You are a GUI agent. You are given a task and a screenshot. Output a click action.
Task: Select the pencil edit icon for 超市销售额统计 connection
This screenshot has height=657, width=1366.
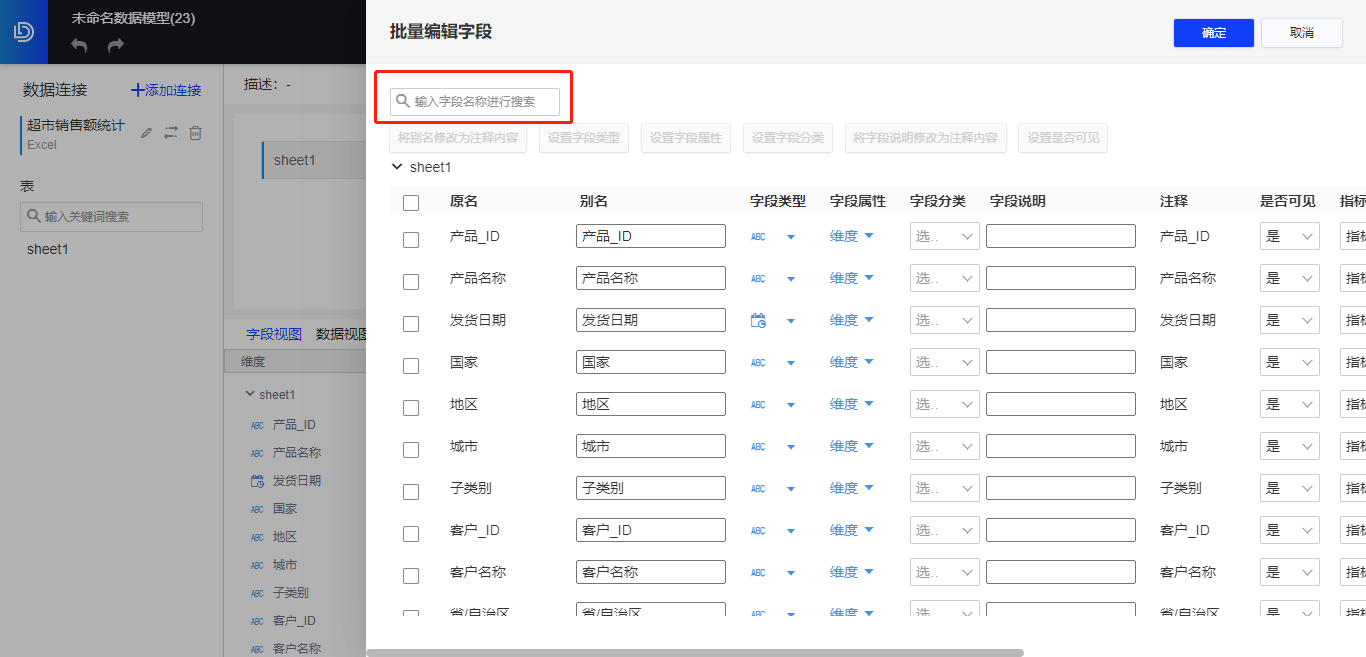tap(146, 132)
